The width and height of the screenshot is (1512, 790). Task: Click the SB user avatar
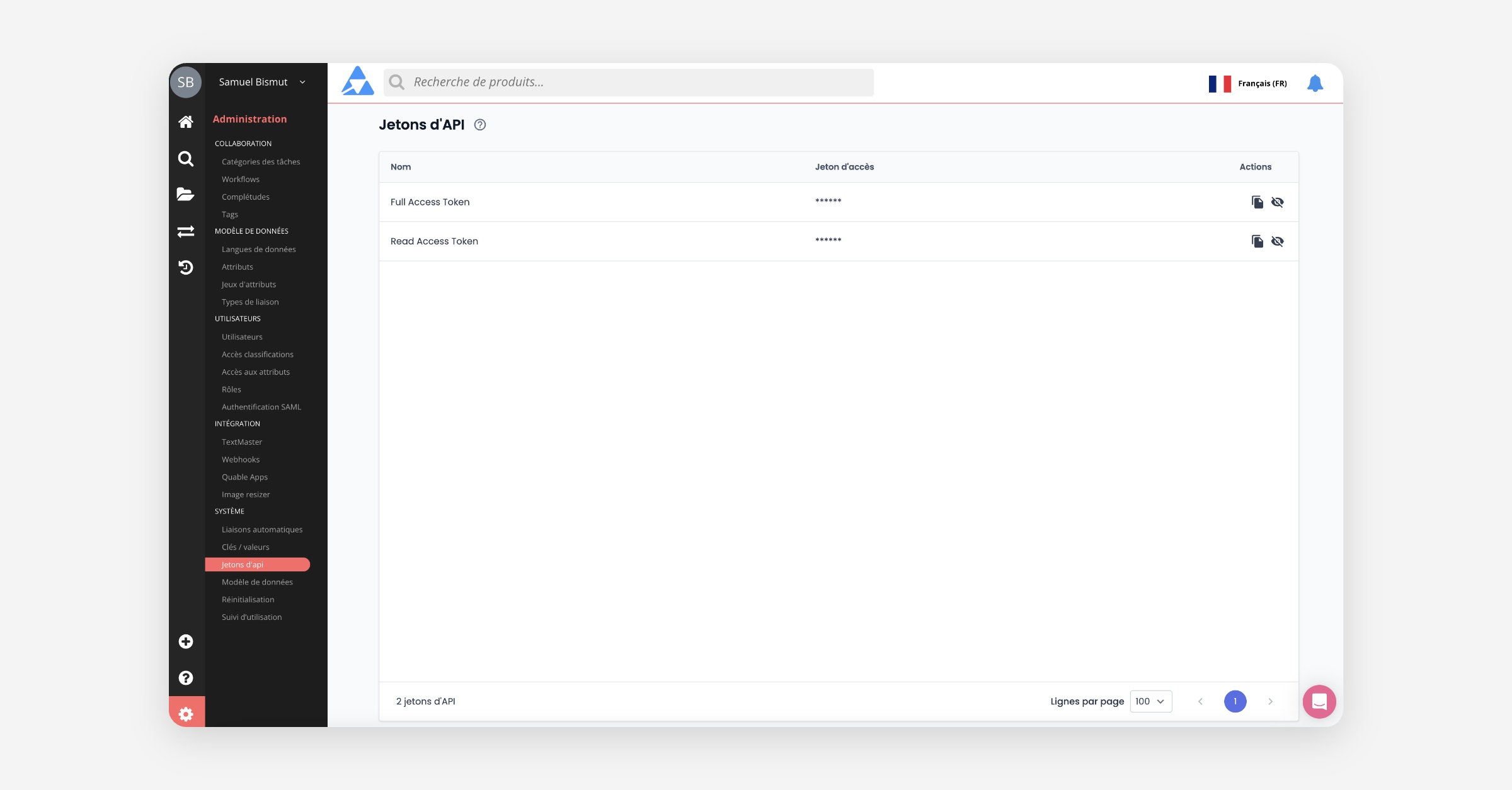tap(185, 82)
